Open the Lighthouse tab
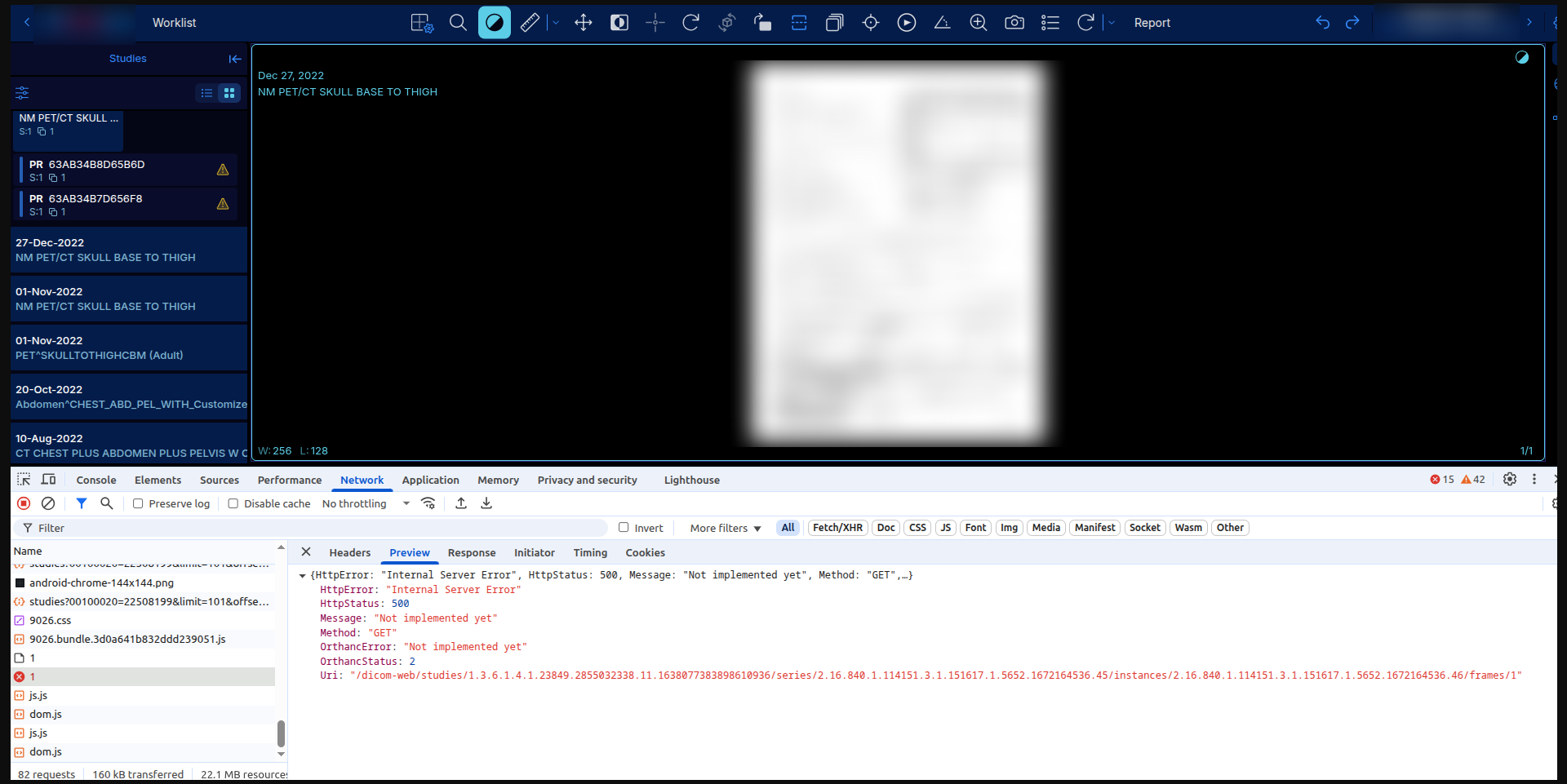The width and height of the screenshot is (1567, 784). tap(692, 480)
